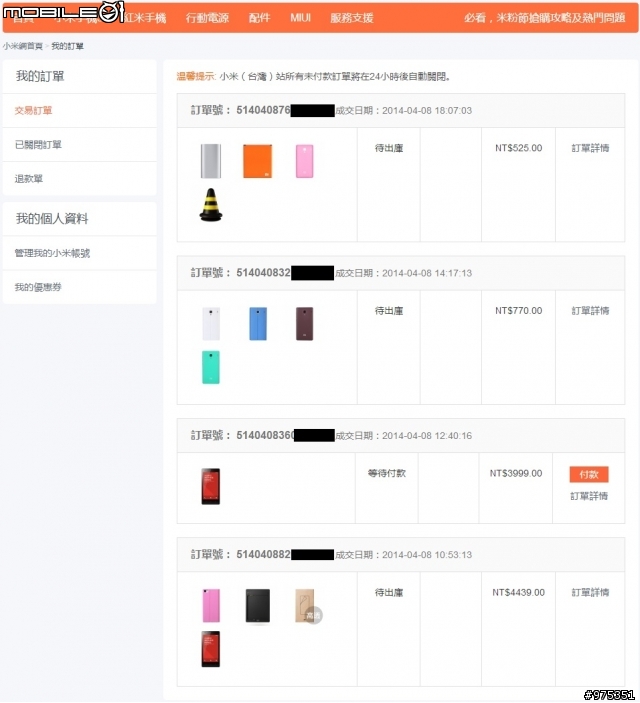Open the pink phone case in the NT$525.00 order
Image resolution: width=640 pixels, height=703 pixels.
coord(305,161)
